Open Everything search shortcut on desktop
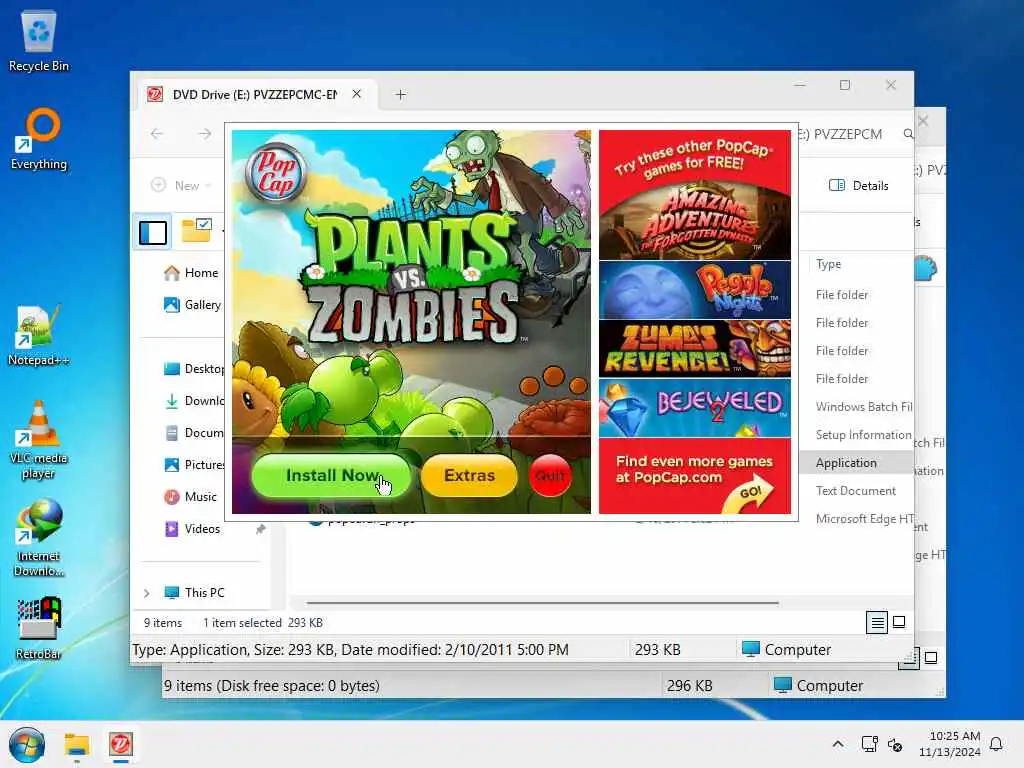The image size is (1024, 768). tap(39, 138)
